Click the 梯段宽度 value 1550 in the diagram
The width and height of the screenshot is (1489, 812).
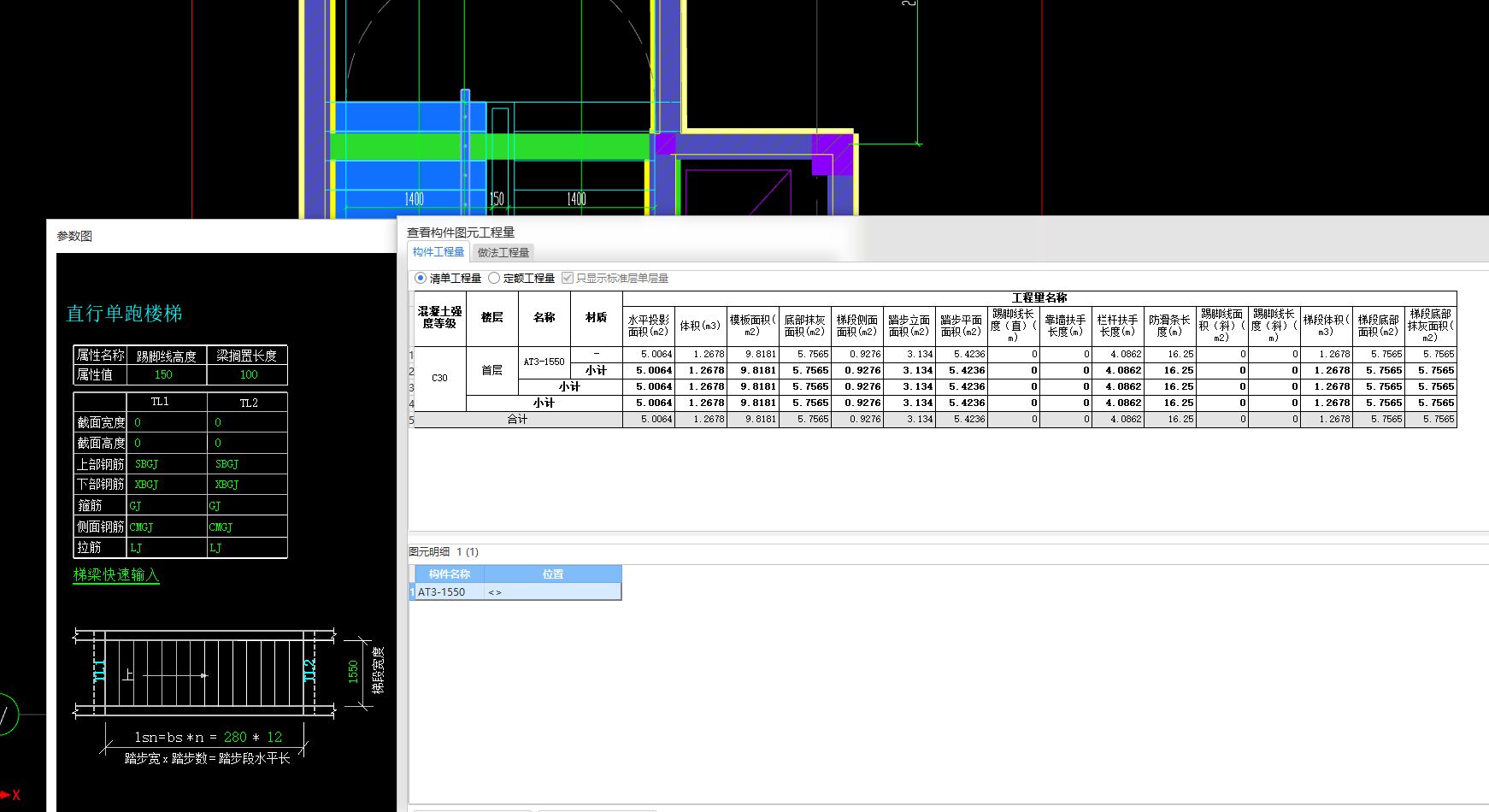pos(353,672)
